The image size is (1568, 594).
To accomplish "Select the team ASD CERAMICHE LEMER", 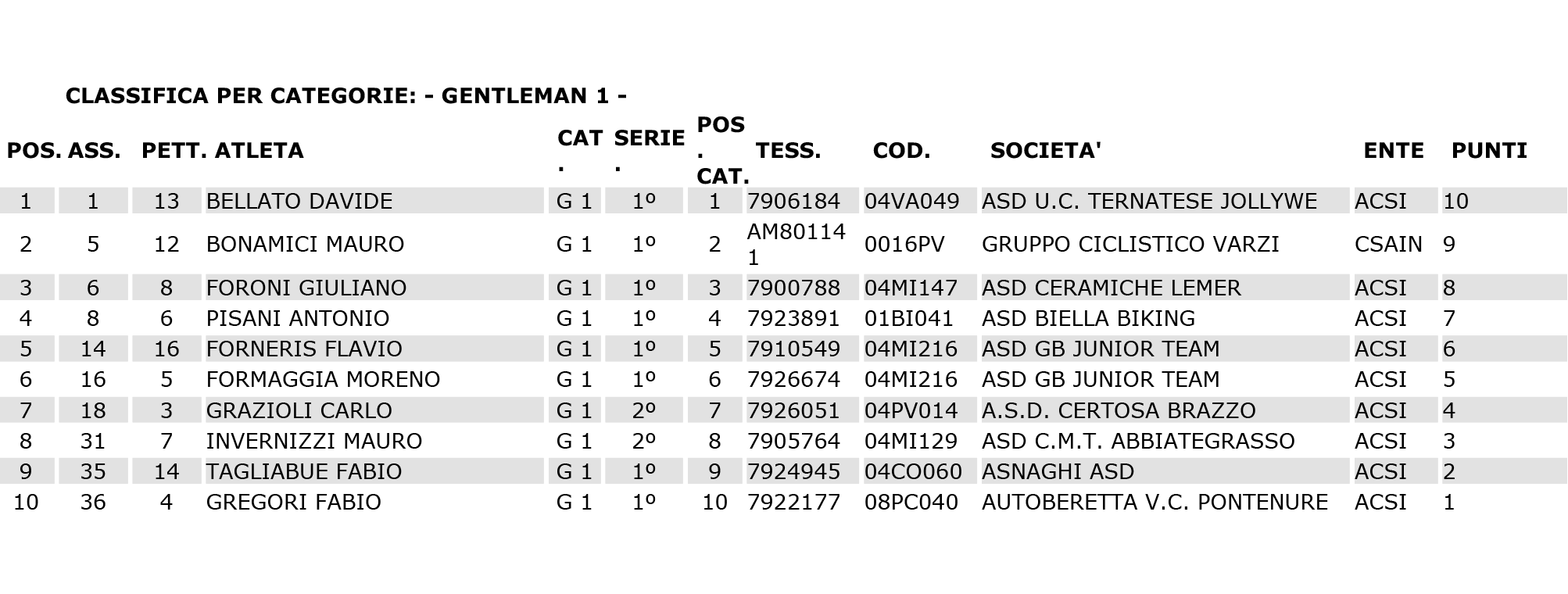I will pyautogui.click(x=1111, y=288).
